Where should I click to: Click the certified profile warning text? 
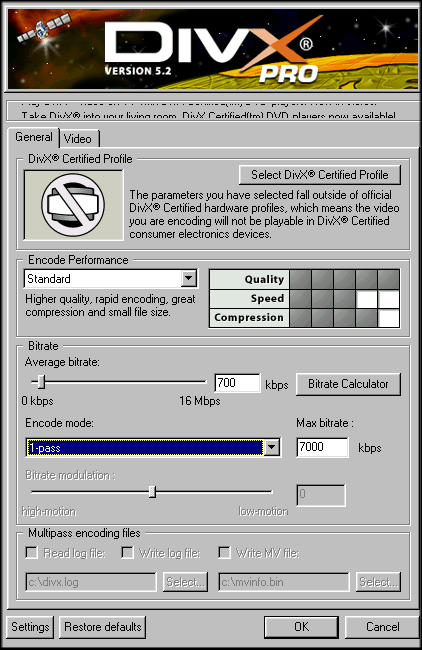[264, 214]
